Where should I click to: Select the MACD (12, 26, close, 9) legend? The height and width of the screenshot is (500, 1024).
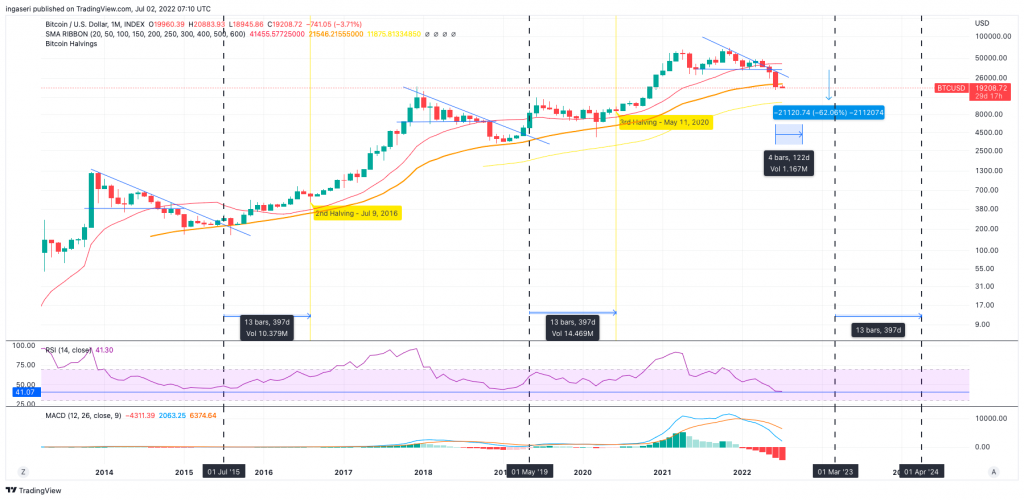click(84, 415)
